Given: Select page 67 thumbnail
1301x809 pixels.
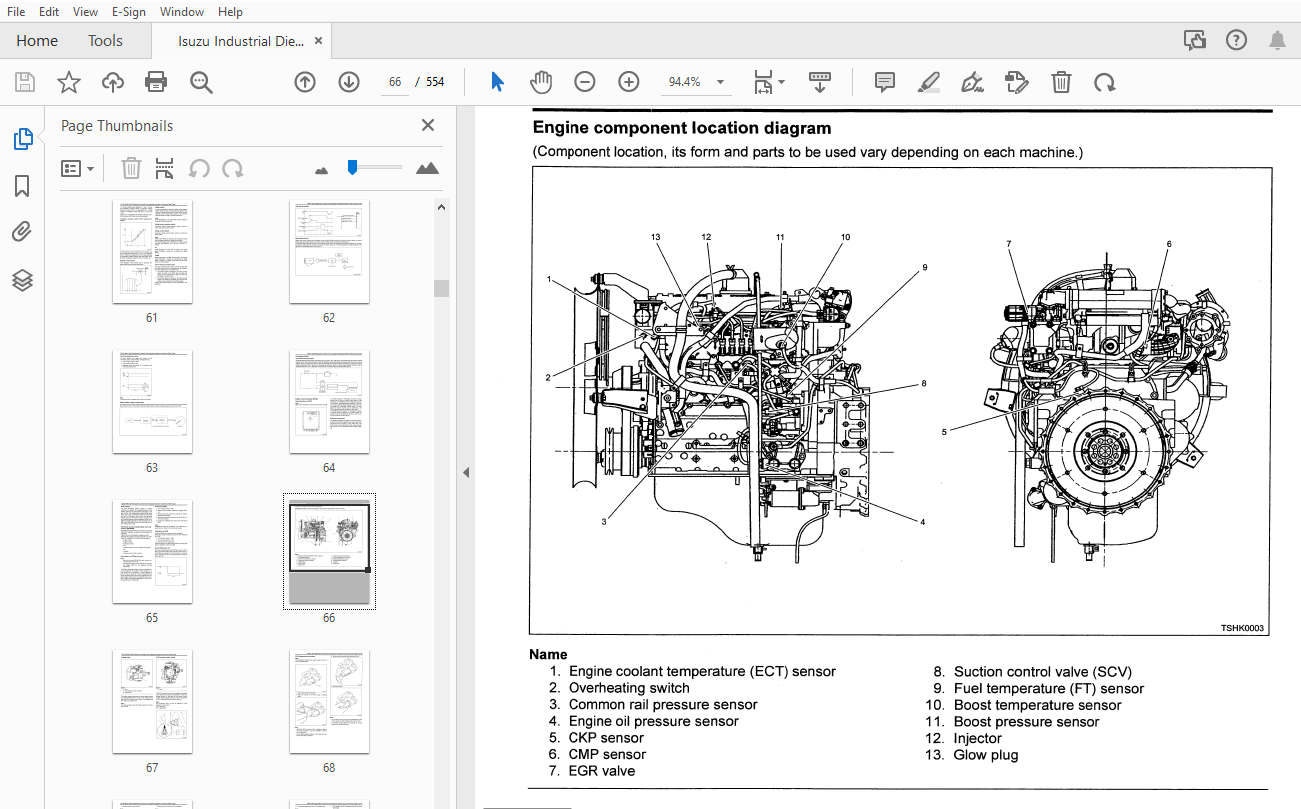Looking at the screenshot, I should (x=152, y=702).
